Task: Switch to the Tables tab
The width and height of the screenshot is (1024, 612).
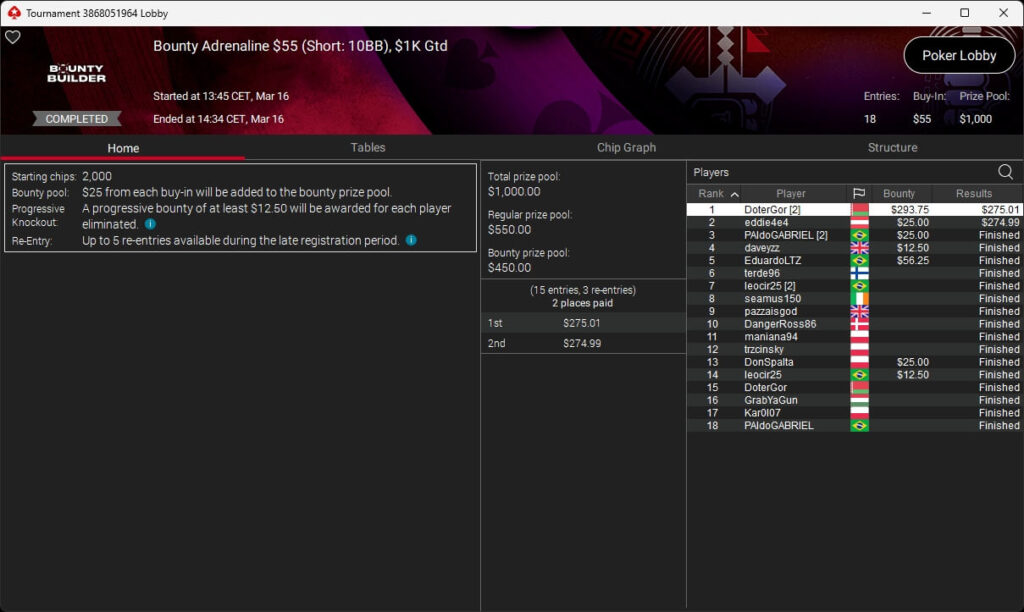Action: point(368,148)
